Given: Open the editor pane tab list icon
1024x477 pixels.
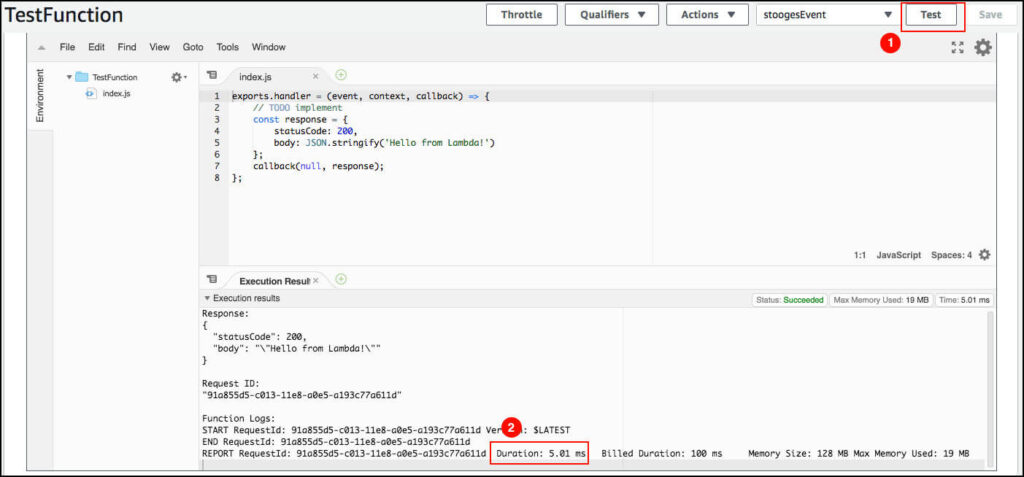Looking at the screenshot, I should point(212,76).
